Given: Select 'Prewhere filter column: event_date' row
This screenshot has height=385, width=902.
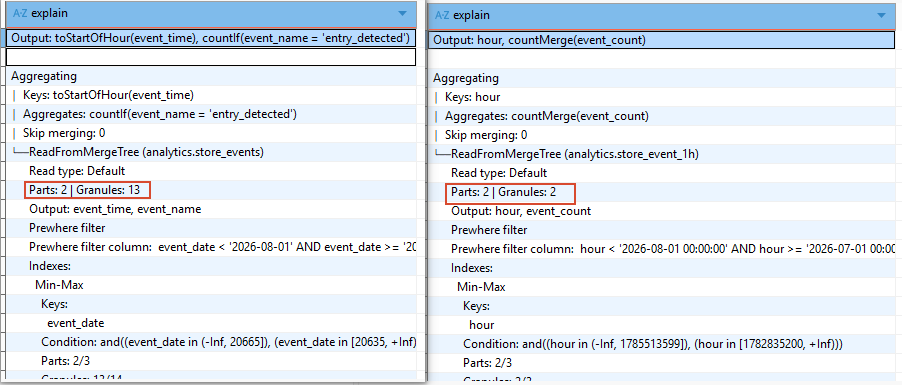Looking at the screenshot, I should point(211,247).
